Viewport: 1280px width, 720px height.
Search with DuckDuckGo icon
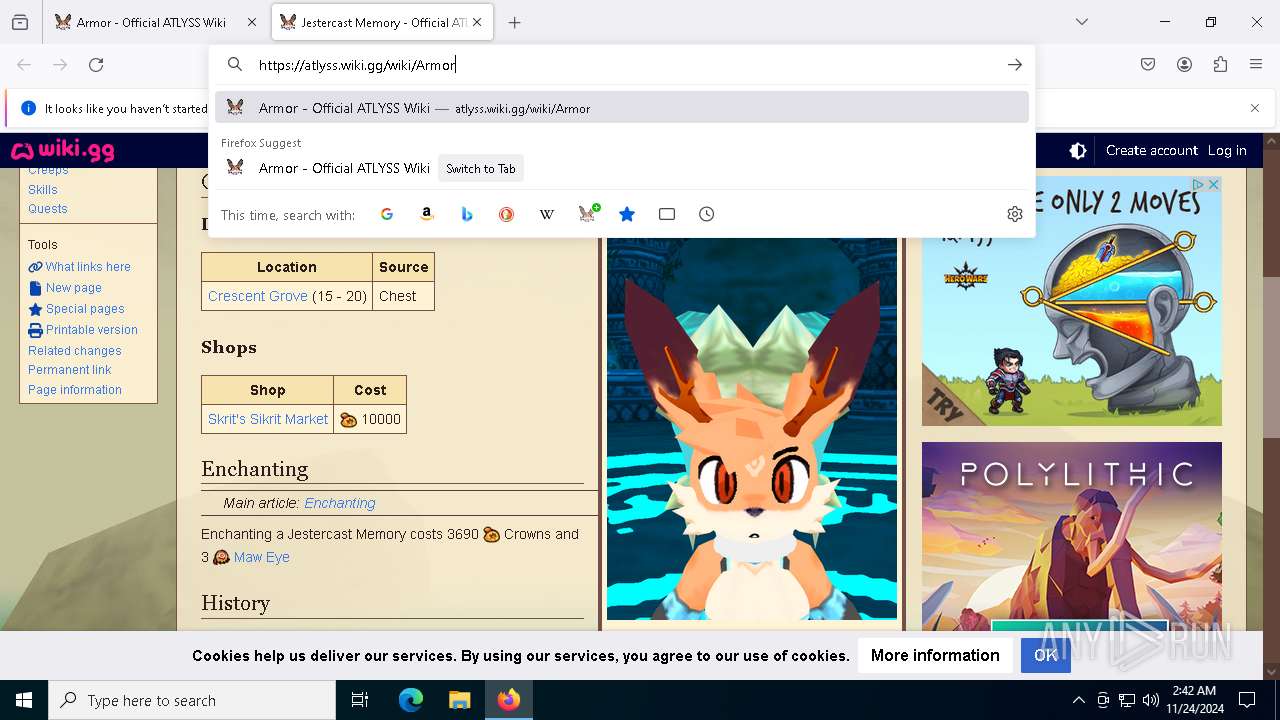point(507,214)
